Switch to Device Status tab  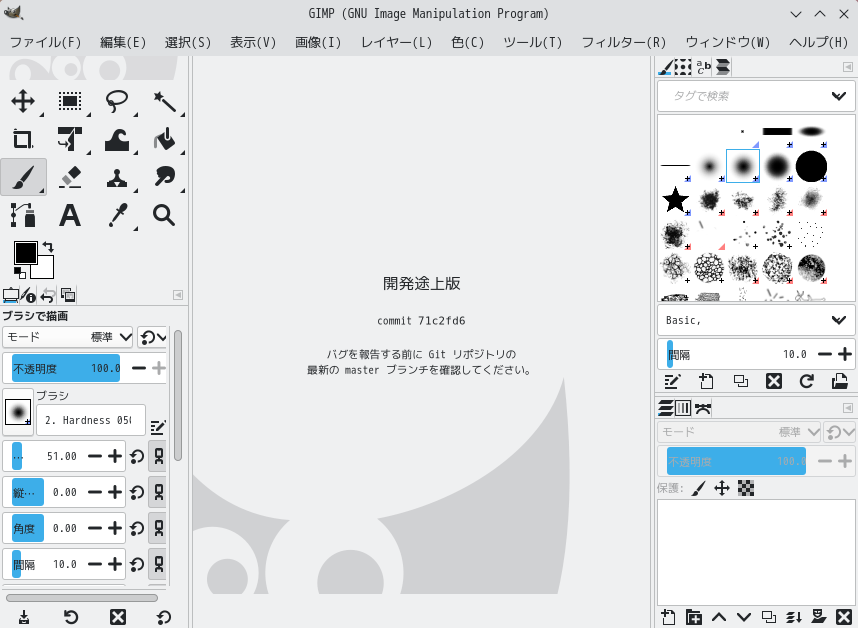point(28,295)
